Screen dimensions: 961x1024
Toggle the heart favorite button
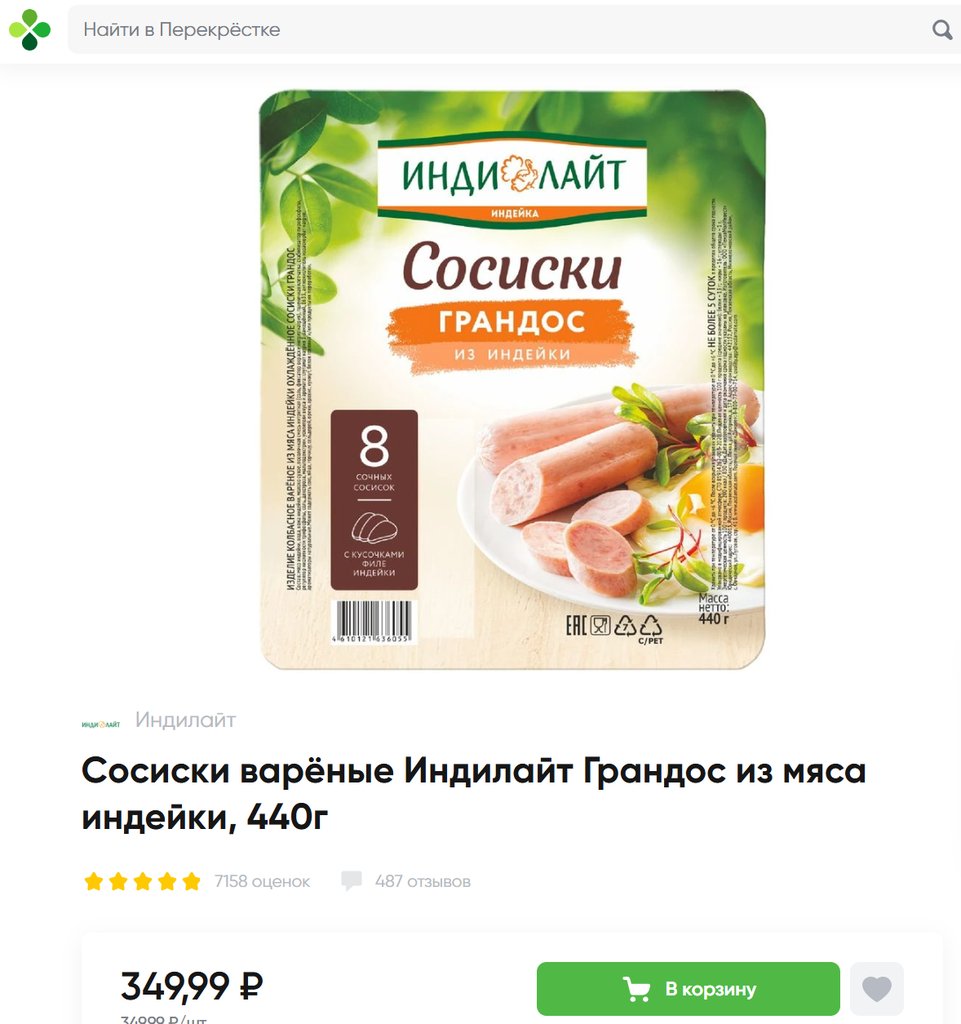coord(877,989)
